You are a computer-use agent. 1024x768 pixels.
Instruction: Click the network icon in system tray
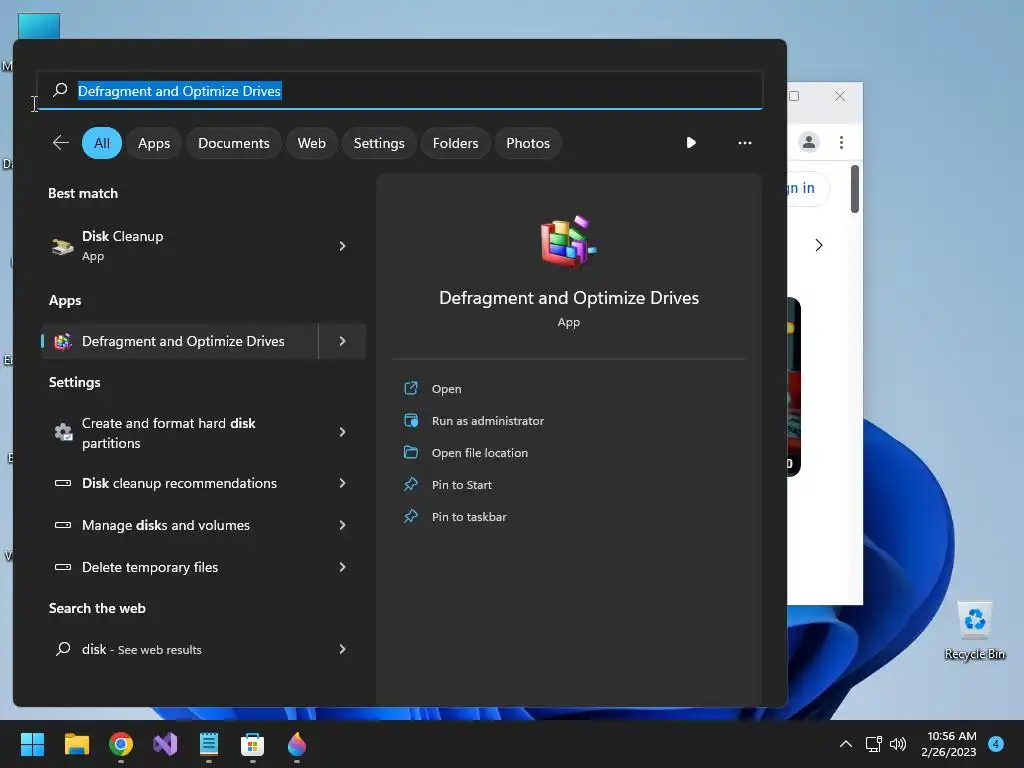coord(873,744)
